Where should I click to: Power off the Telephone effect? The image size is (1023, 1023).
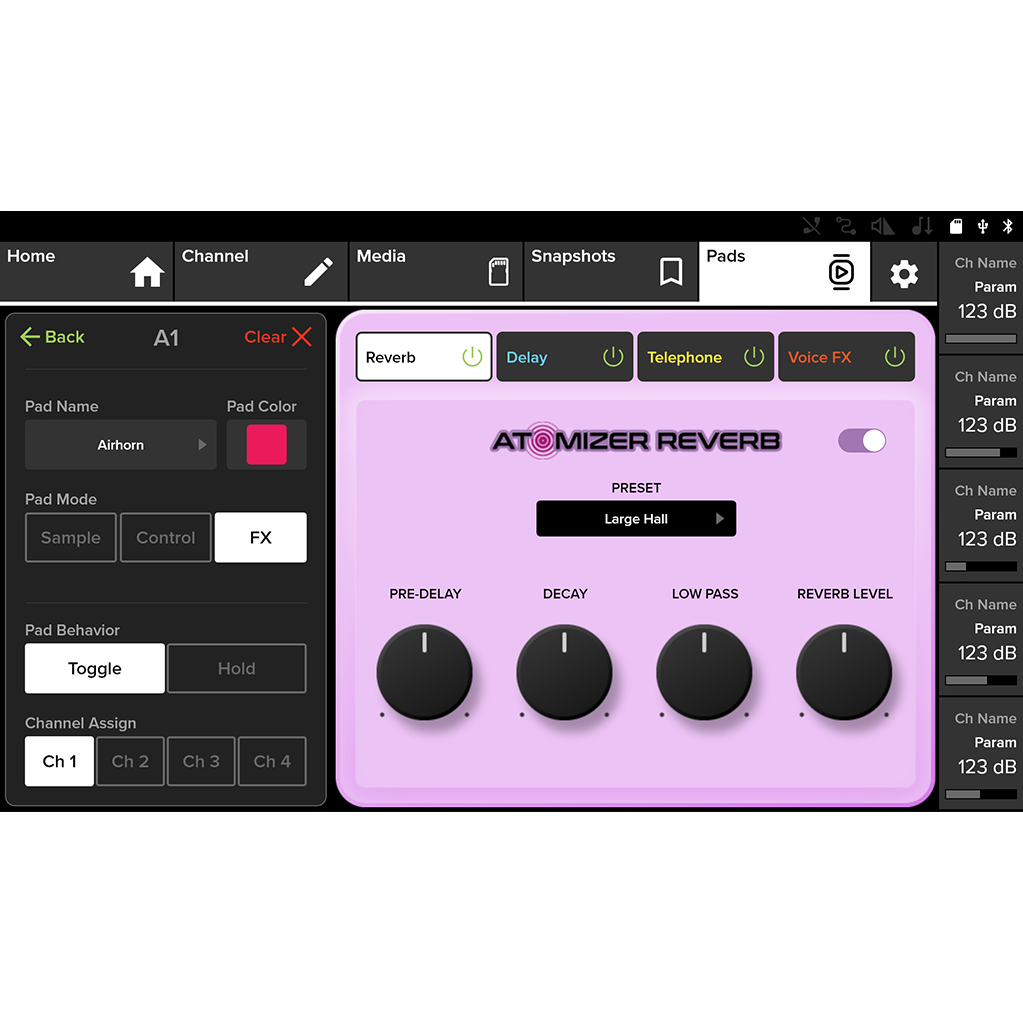pos(755,356)
